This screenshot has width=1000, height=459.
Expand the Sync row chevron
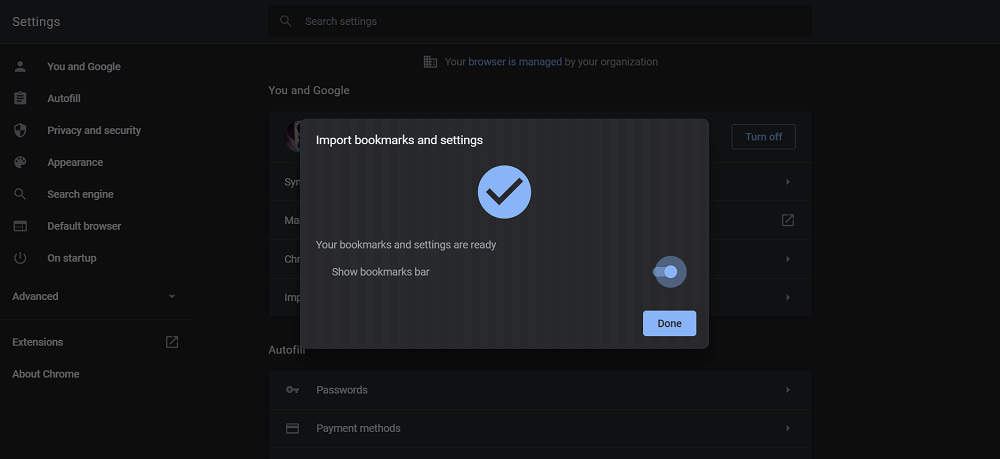pos(788,182)
